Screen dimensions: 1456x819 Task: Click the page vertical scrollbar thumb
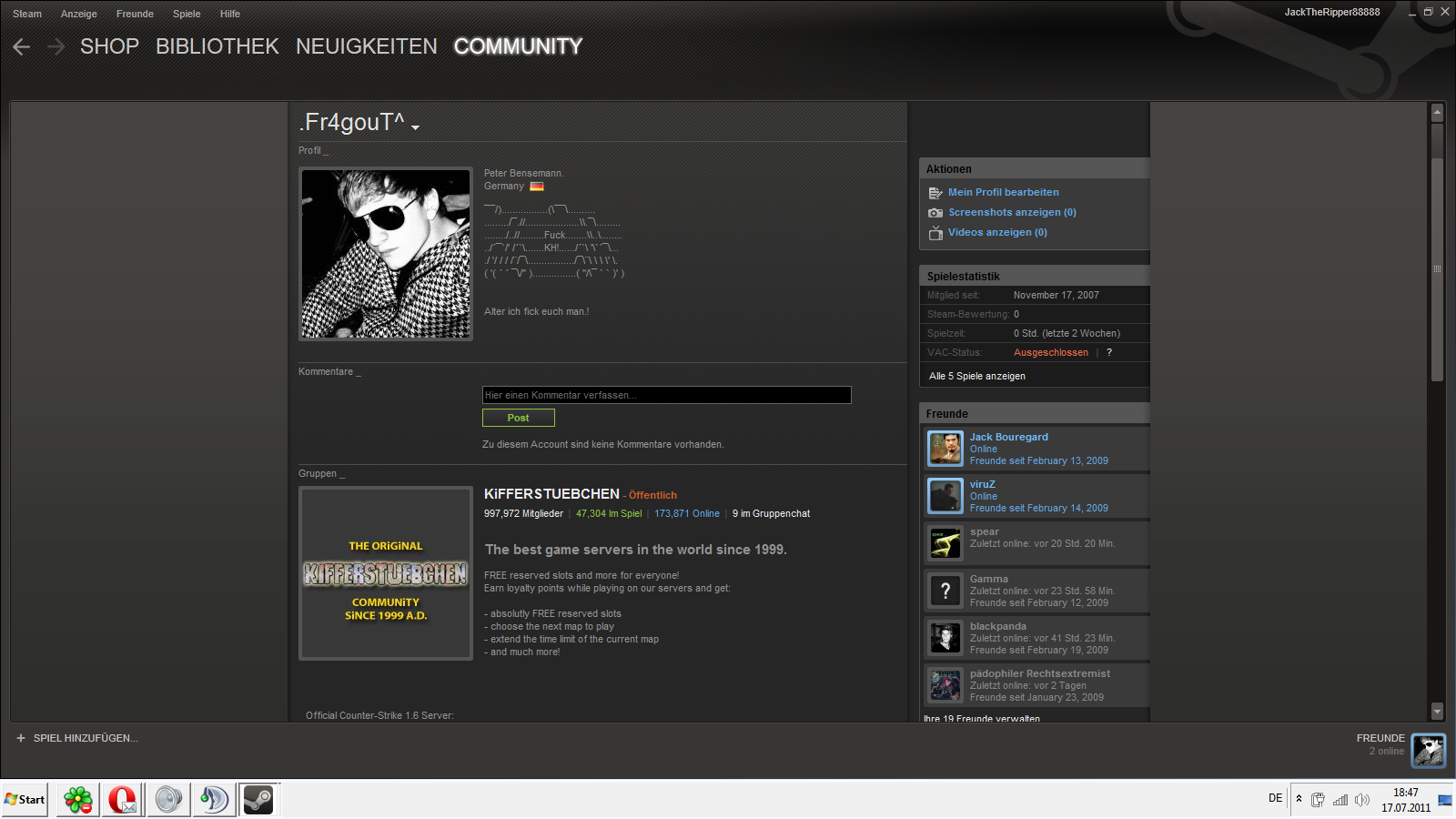1438,269
